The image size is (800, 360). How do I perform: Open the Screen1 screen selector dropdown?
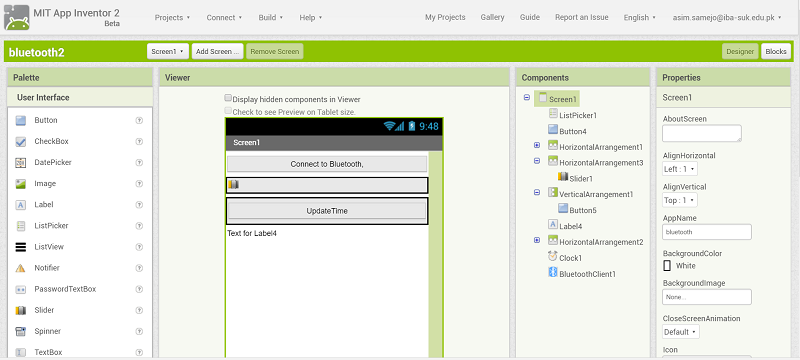point(168,52)
